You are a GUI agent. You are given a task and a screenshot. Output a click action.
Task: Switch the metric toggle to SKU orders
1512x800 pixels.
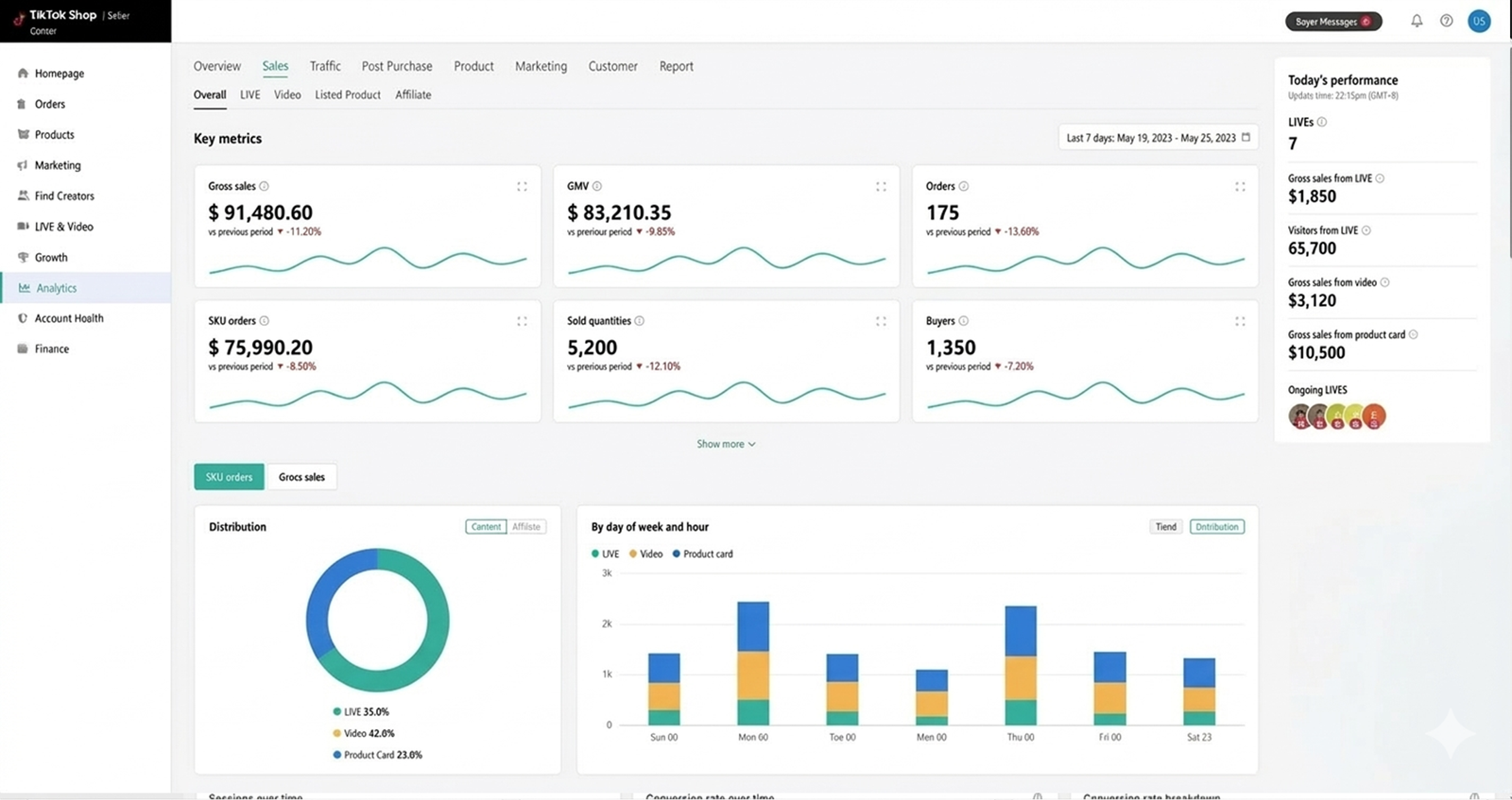coord(230,477)
